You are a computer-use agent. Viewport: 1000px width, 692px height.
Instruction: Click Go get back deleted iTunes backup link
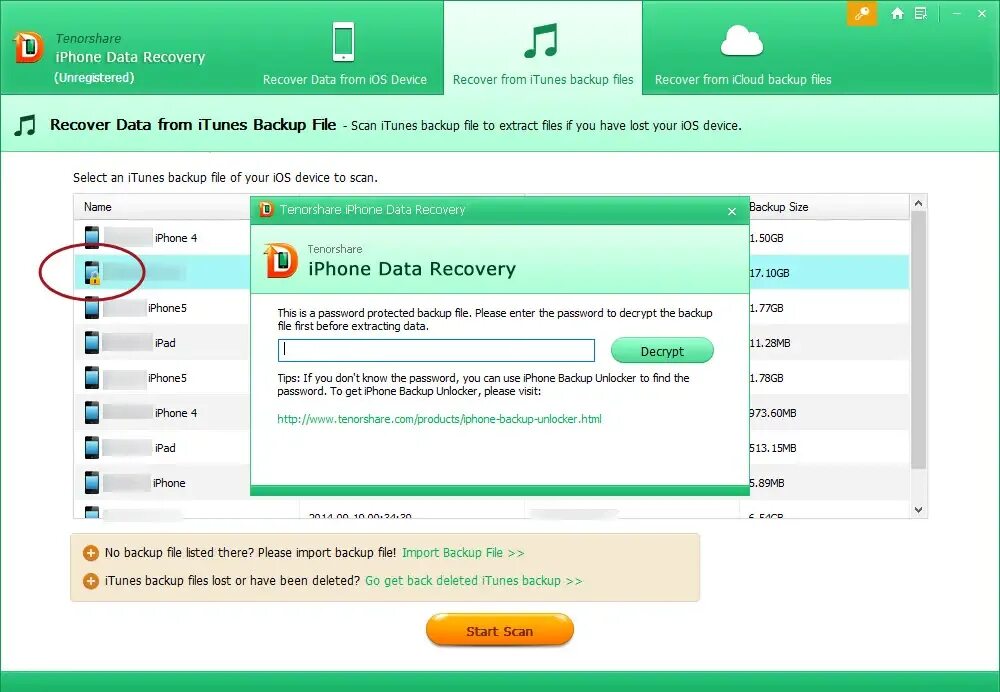tap(473, 581)
